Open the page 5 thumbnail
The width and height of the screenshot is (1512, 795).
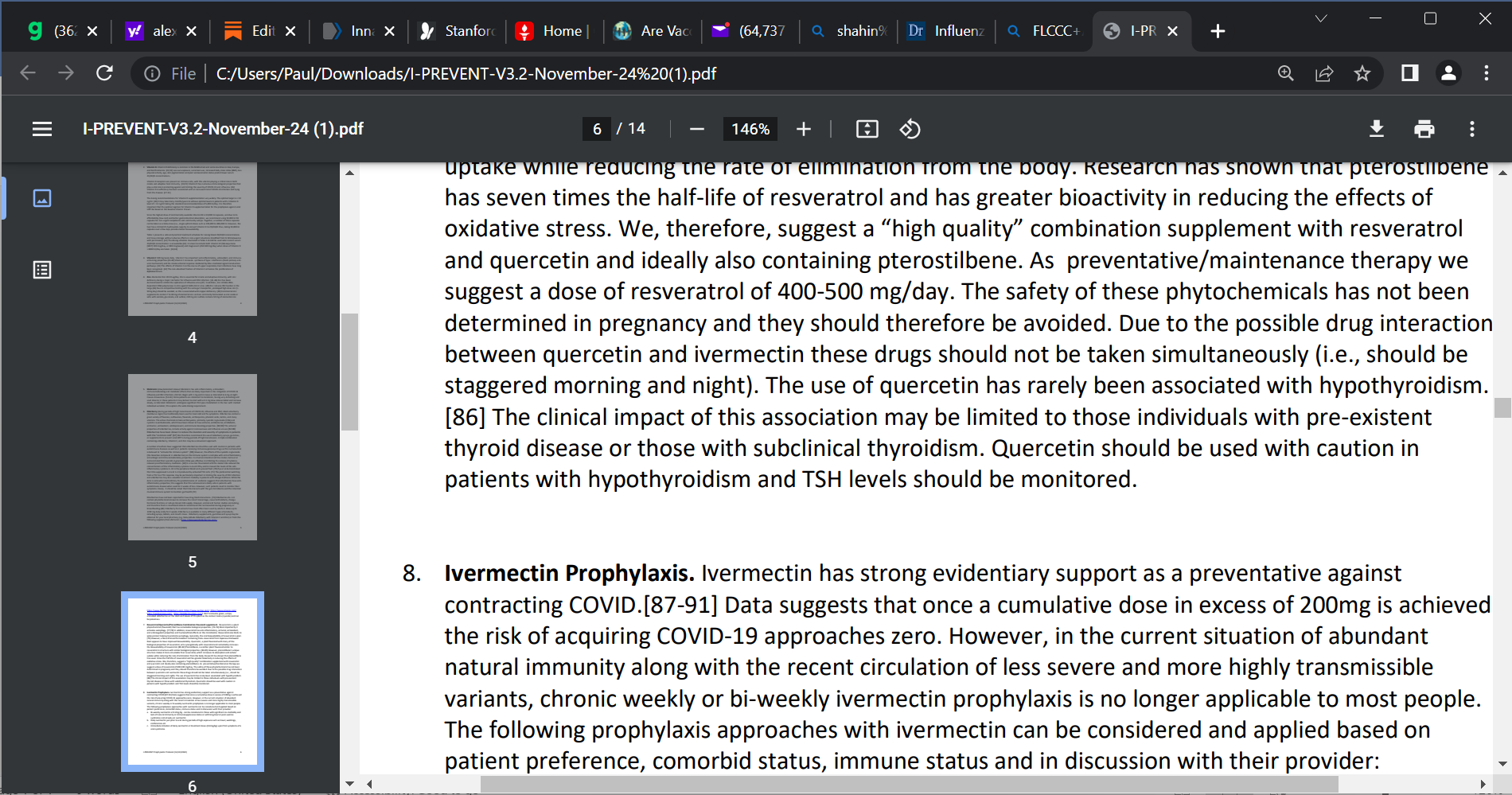(193, 457)
